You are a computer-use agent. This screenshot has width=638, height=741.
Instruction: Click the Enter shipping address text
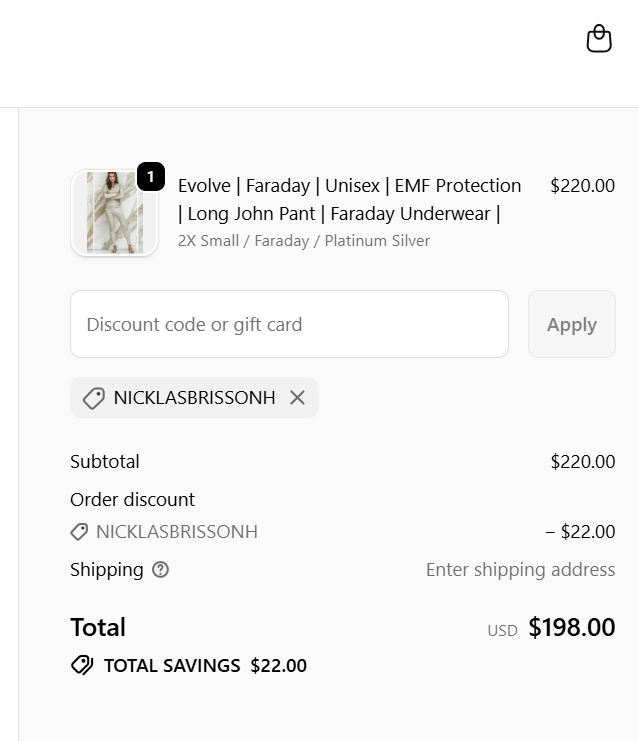[x=520, y=570]
